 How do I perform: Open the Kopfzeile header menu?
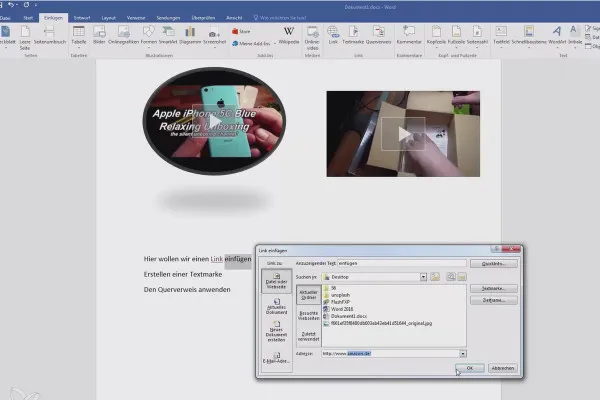point(436,36)
